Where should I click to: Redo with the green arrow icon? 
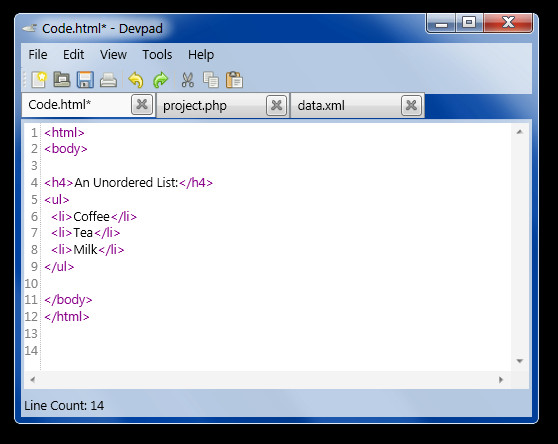click(x=160, y=80)
